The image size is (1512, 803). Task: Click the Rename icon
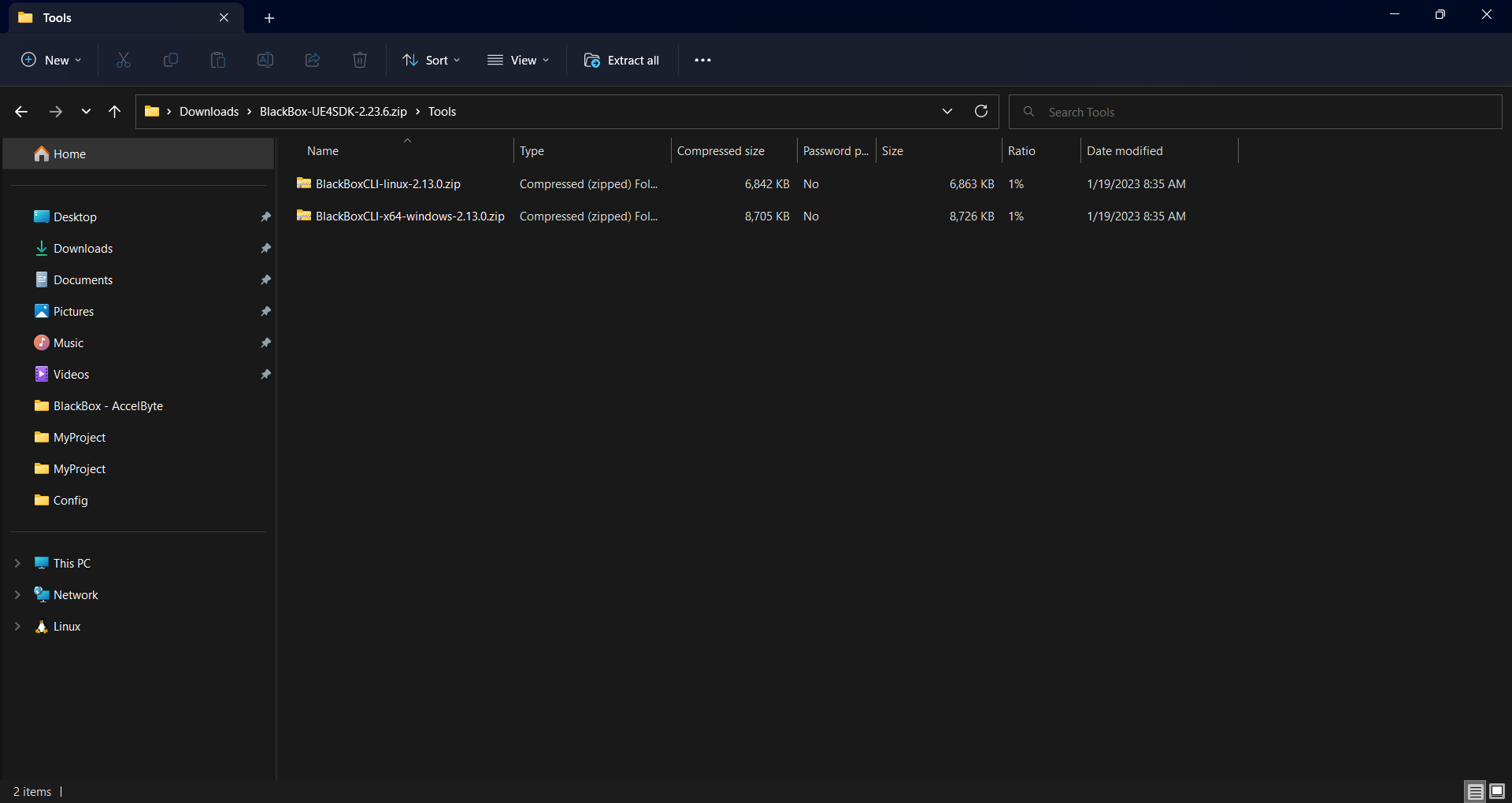pyautogui.click(x=265, y=60)
